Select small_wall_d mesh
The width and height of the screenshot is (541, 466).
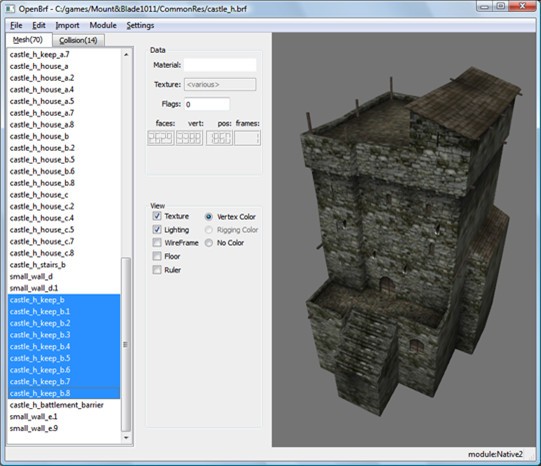pos(64,277)
